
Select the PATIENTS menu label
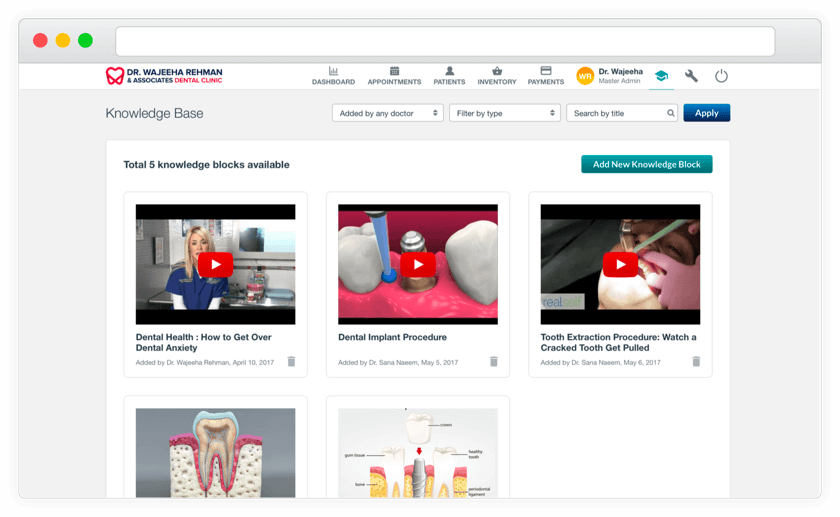(x=449, y=82)
